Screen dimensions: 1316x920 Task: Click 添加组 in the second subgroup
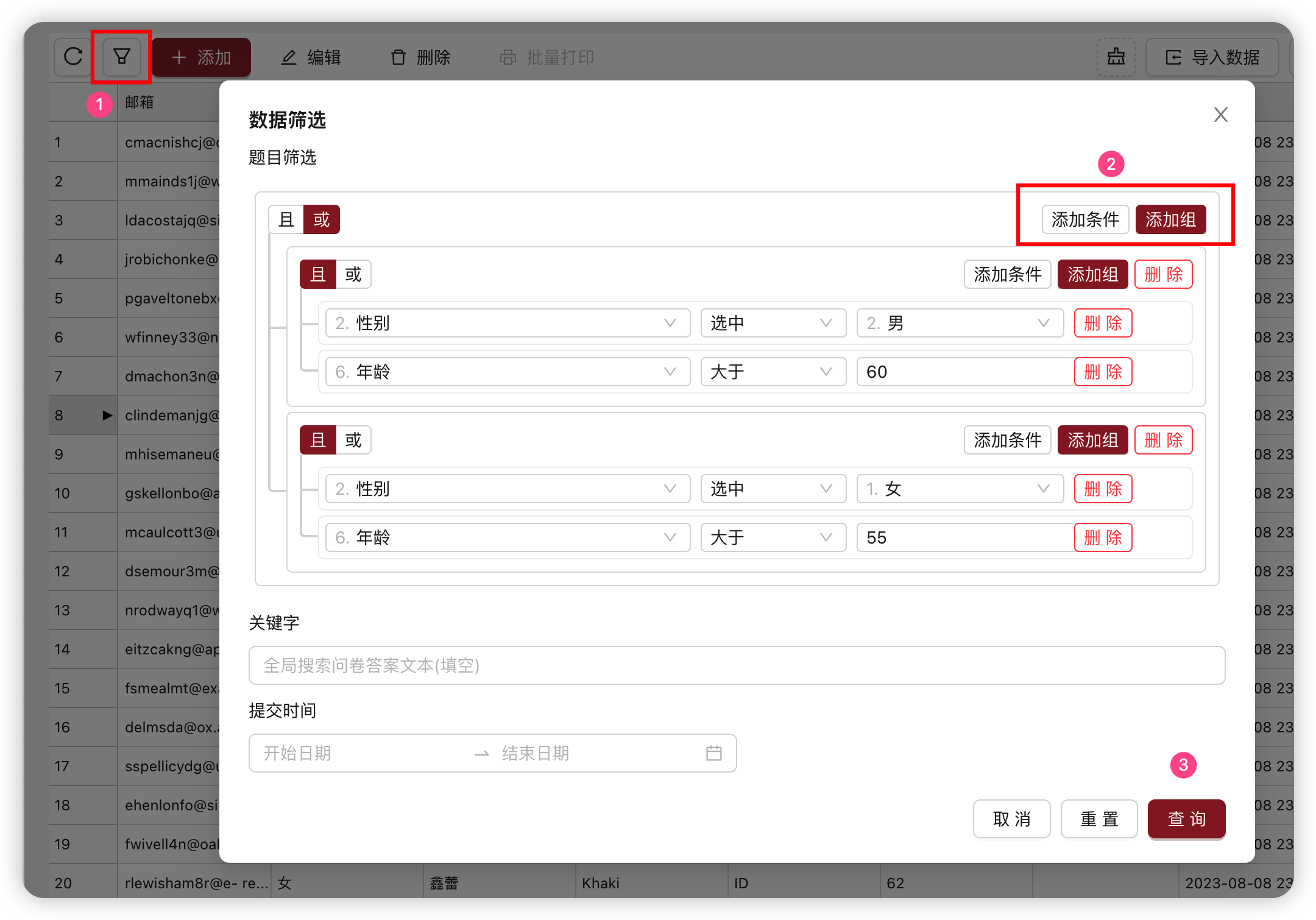click(1093, 440)
